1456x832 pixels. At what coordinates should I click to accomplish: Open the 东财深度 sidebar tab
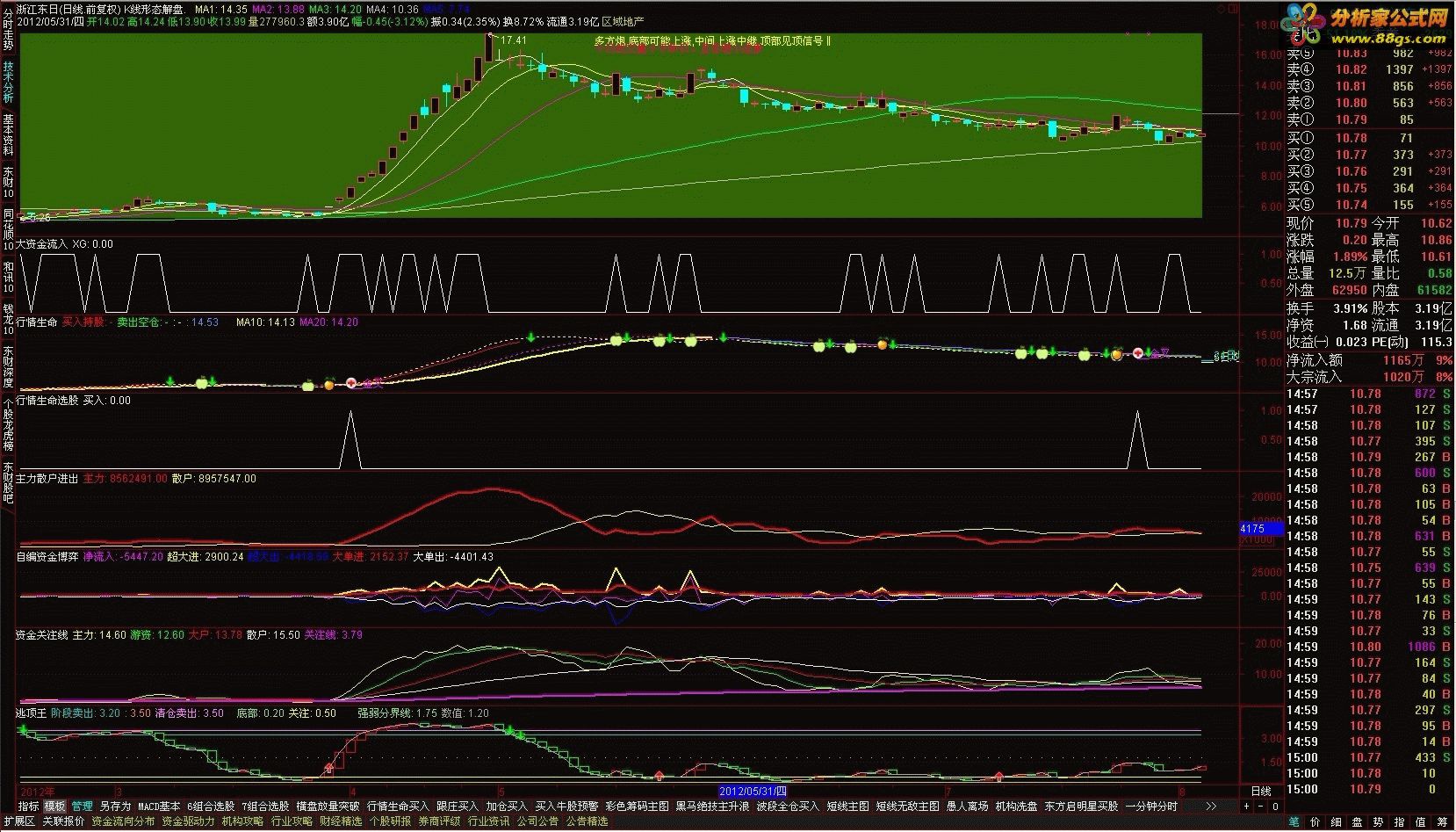point(8,367)
